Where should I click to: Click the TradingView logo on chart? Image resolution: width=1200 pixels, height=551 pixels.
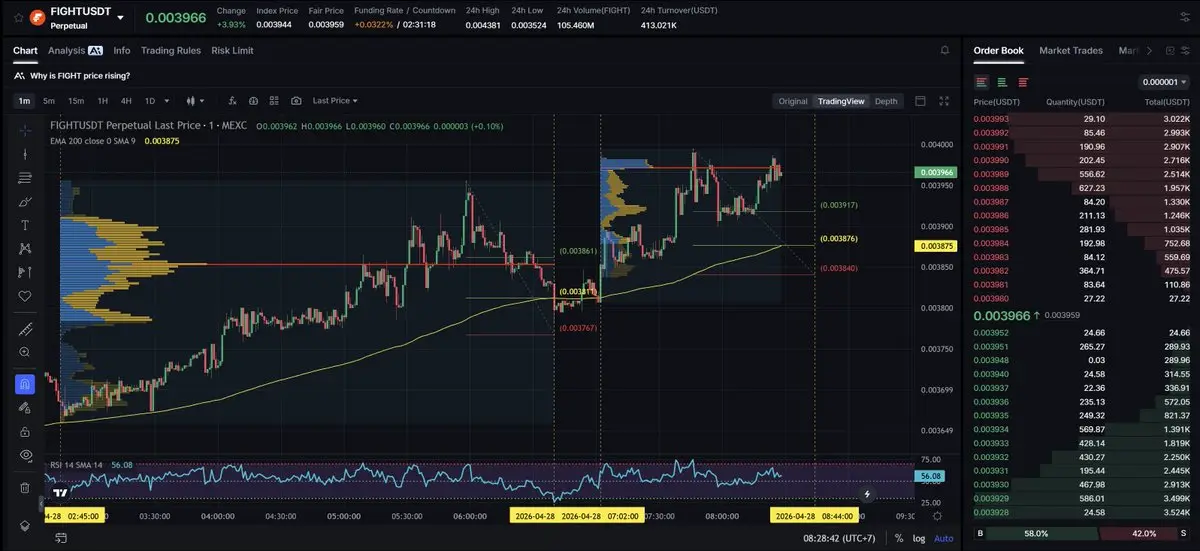point(60,493)
